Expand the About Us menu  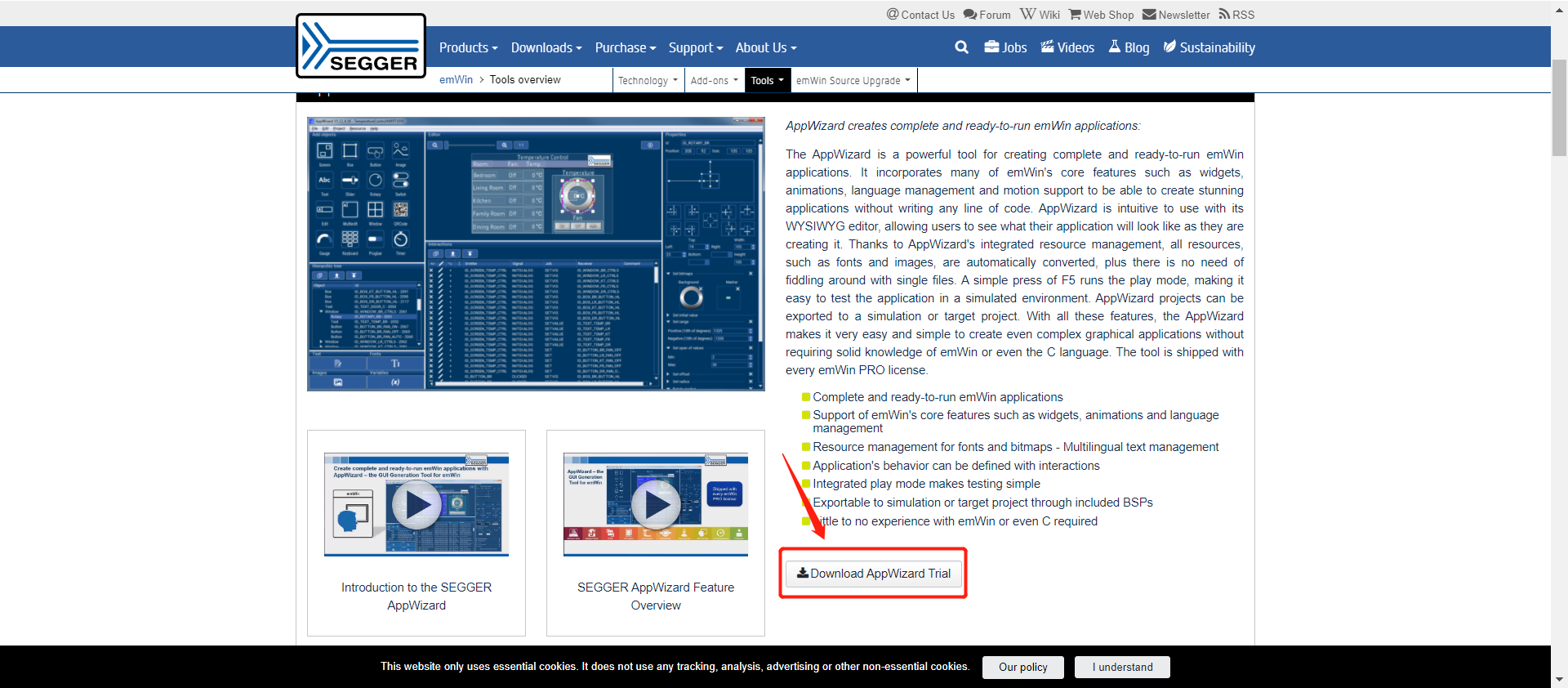(x=766, y=47)
